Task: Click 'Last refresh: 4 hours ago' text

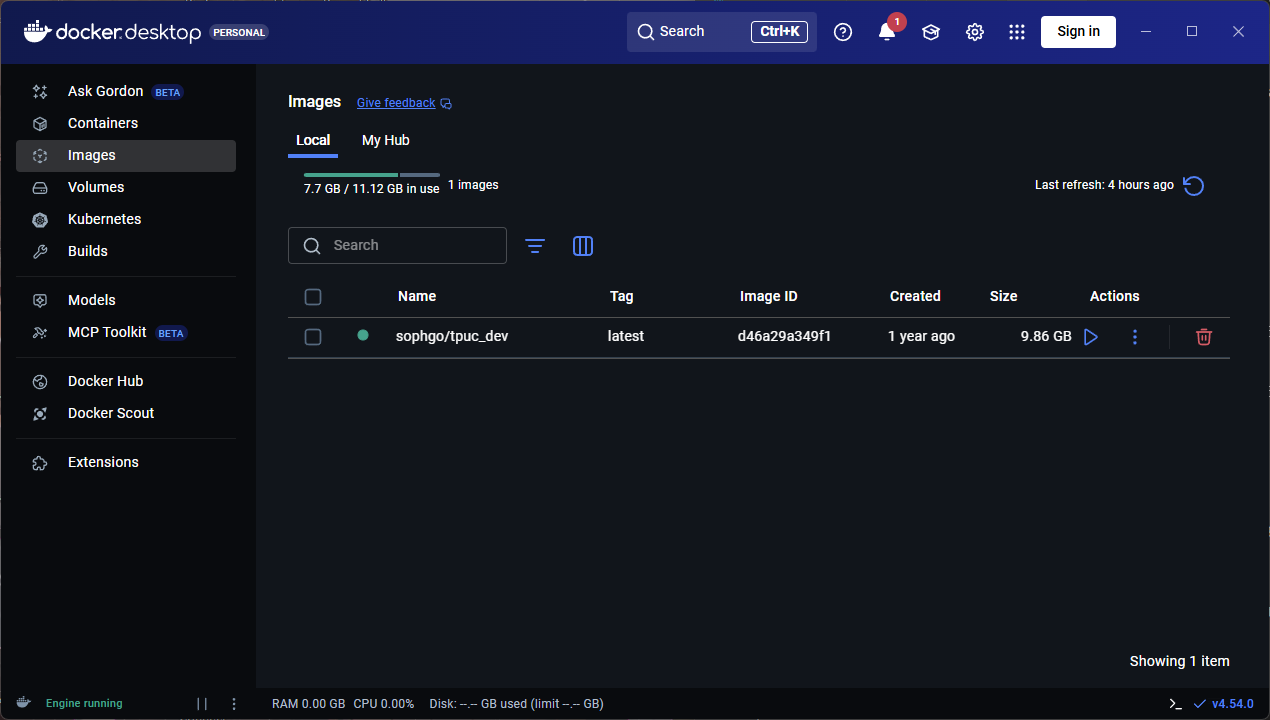Action: pos(1104,185)
